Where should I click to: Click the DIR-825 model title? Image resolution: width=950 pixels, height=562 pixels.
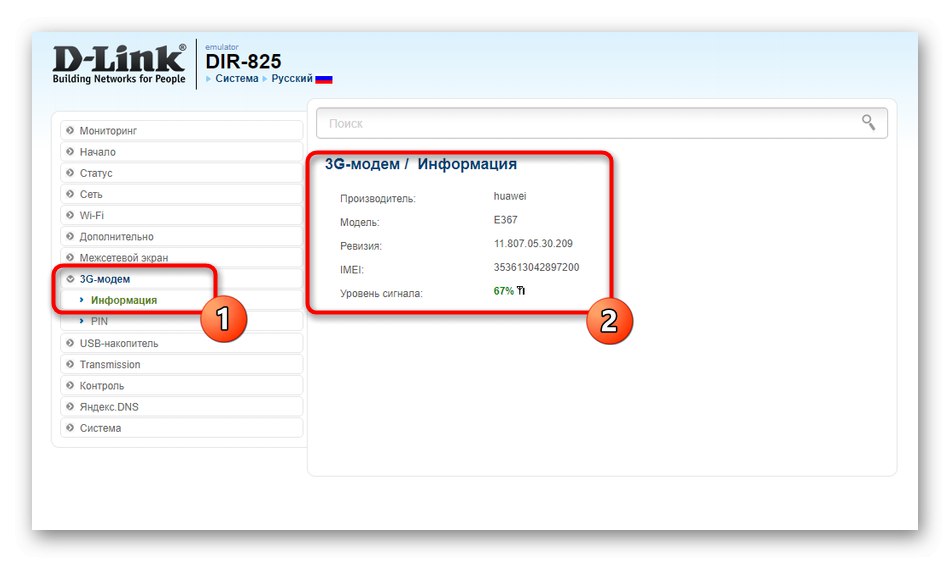pyautogui.click(x=243, y=61)
